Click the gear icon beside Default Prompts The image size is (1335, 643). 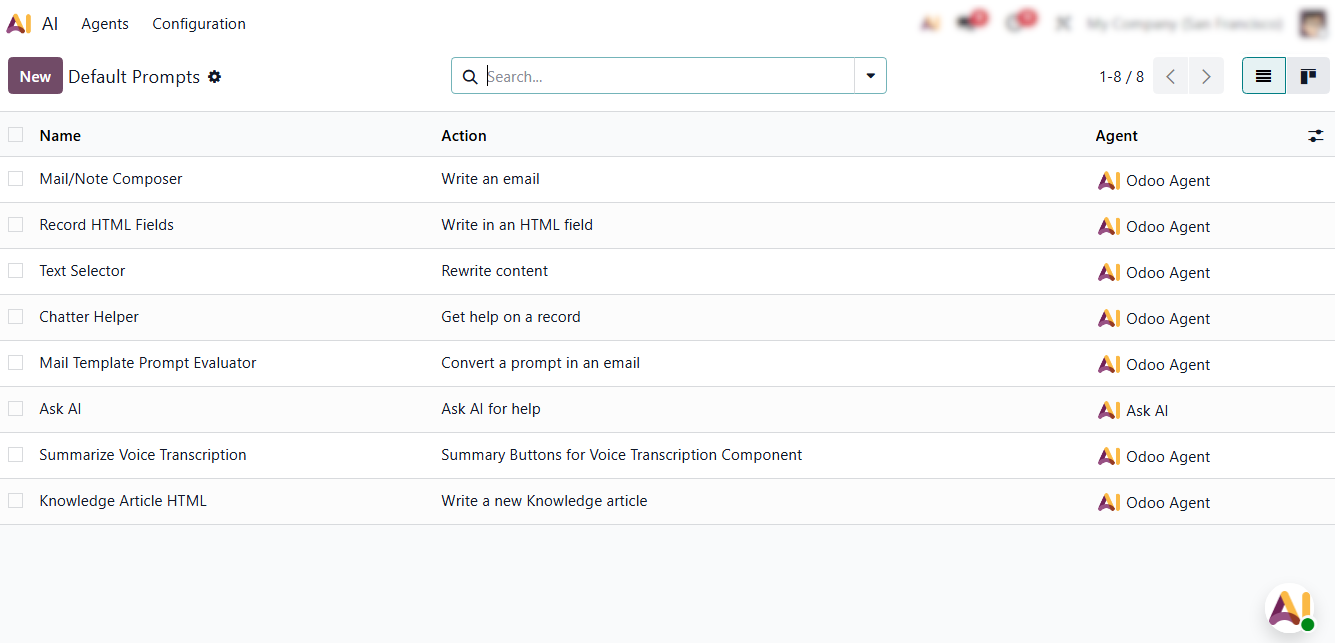coord(214,77)
